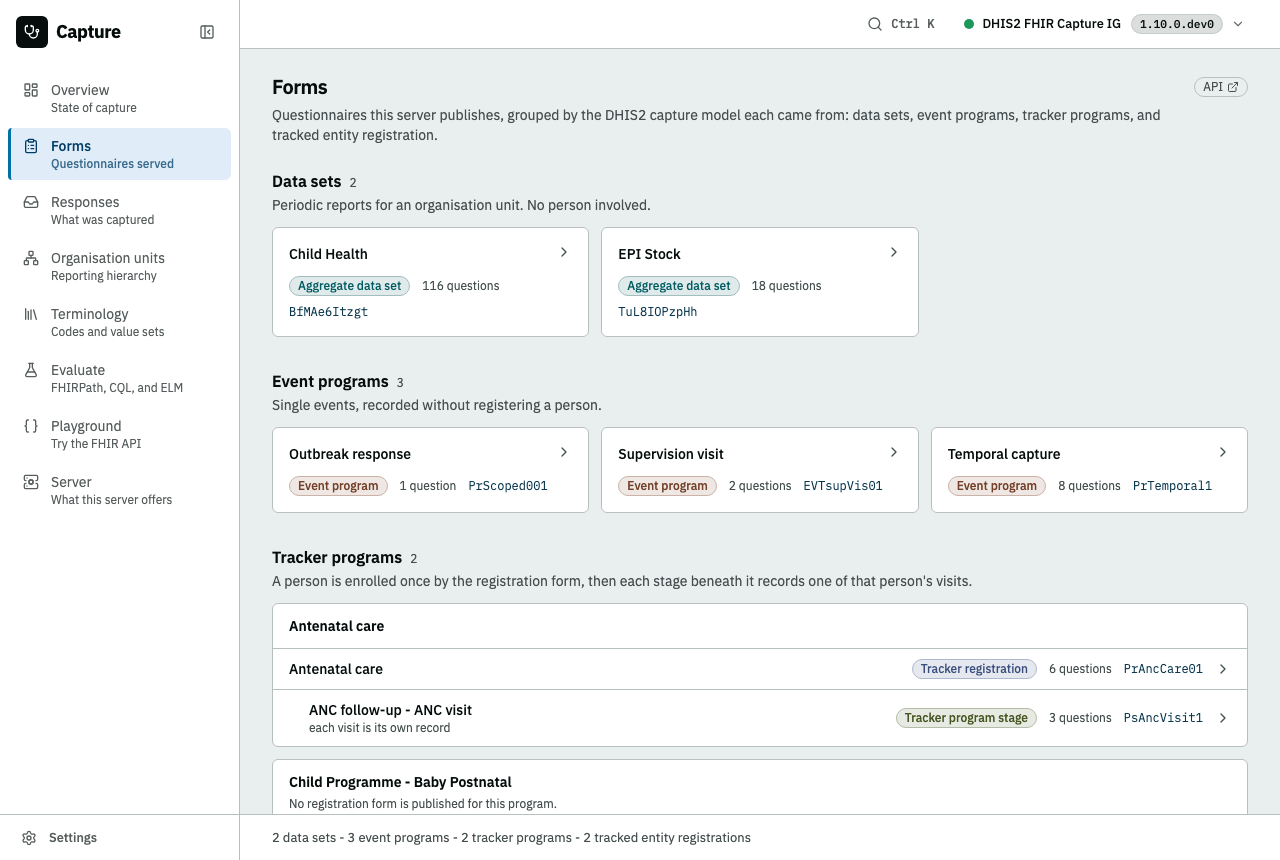Open ANC follow-up stage row chevron

[1223, 718]
